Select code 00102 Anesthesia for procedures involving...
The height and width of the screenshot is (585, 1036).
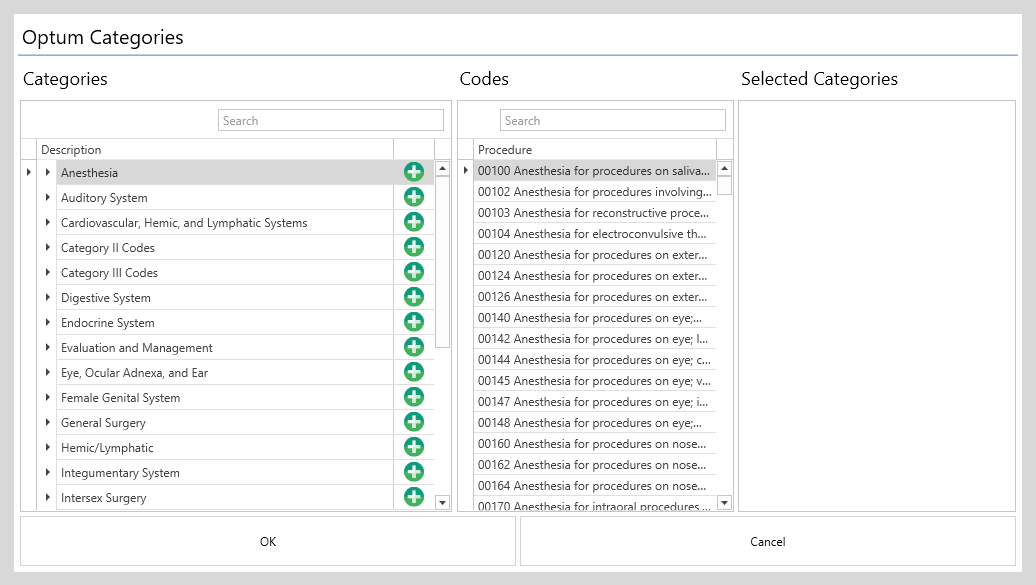pyautogui.click(x=595, y=192)
